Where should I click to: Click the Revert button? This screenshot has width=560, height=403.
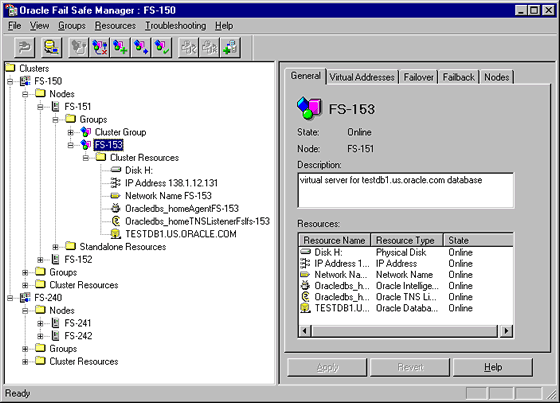[x=410, y=367]
